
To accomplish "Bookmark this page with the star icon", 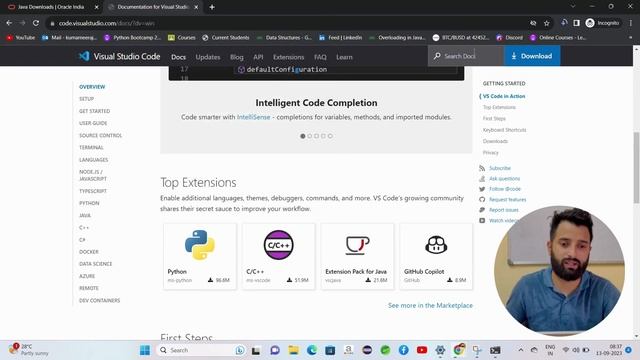I will (x=547, y=23).
